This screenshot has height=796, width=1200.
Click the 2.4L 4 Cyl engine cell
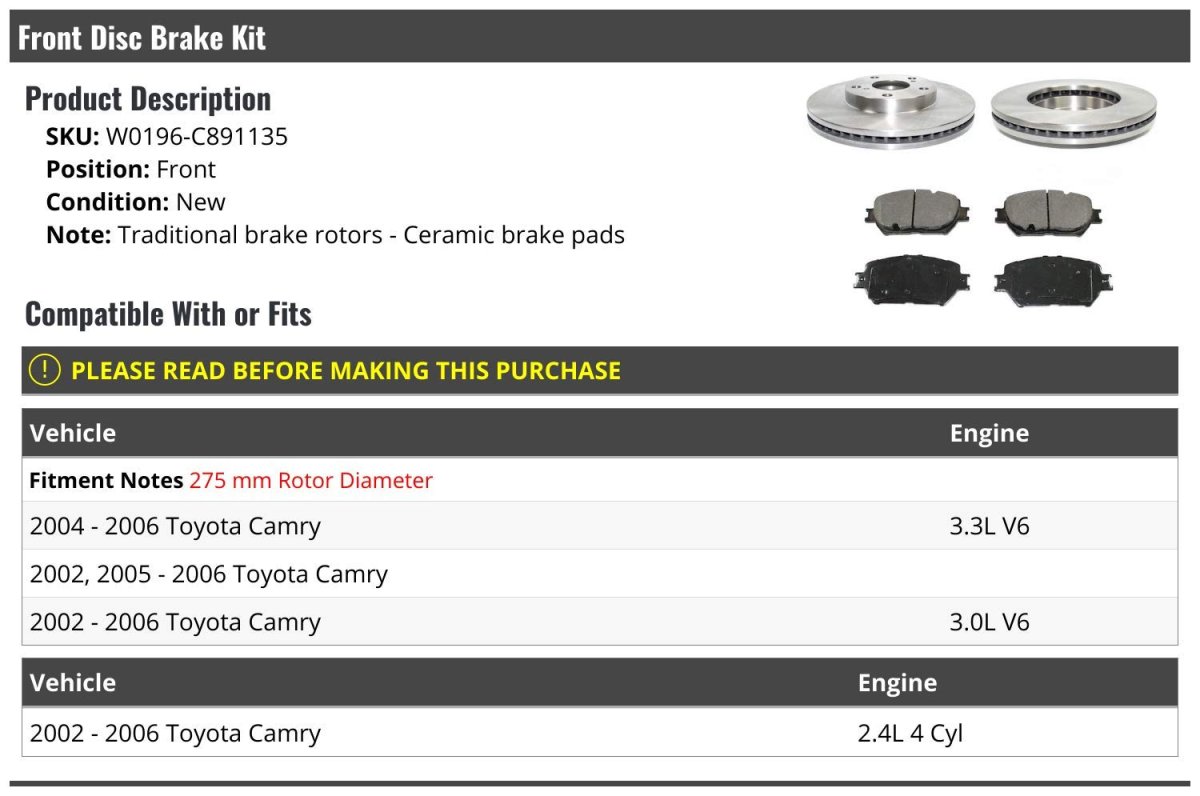point(910,733)
